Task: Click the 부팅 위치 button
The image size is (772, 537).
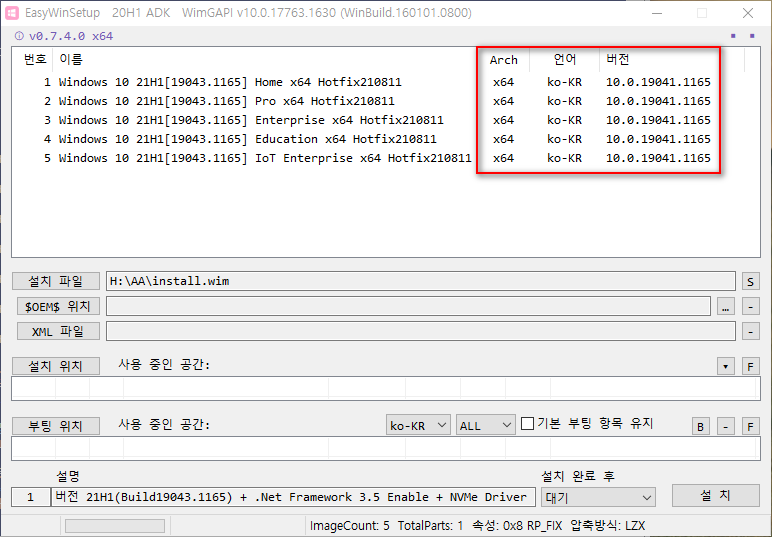Action: click(56, 426)
